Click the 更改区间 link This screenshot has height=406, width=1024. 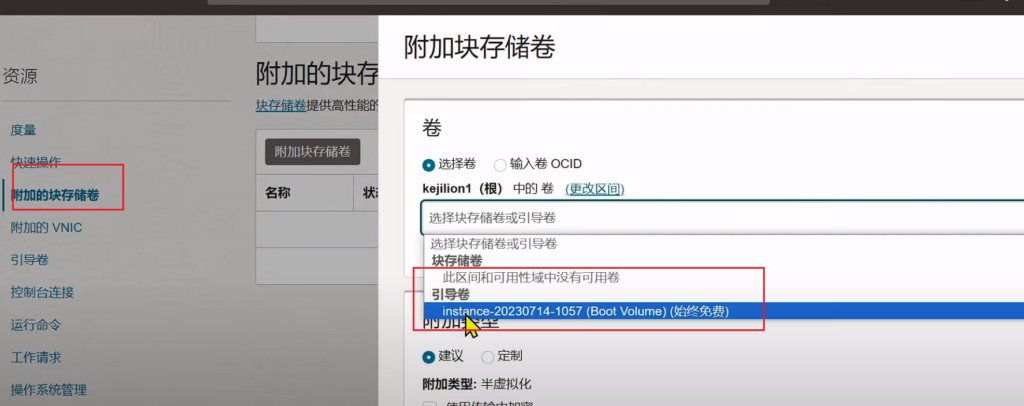(x=594, y=189)
